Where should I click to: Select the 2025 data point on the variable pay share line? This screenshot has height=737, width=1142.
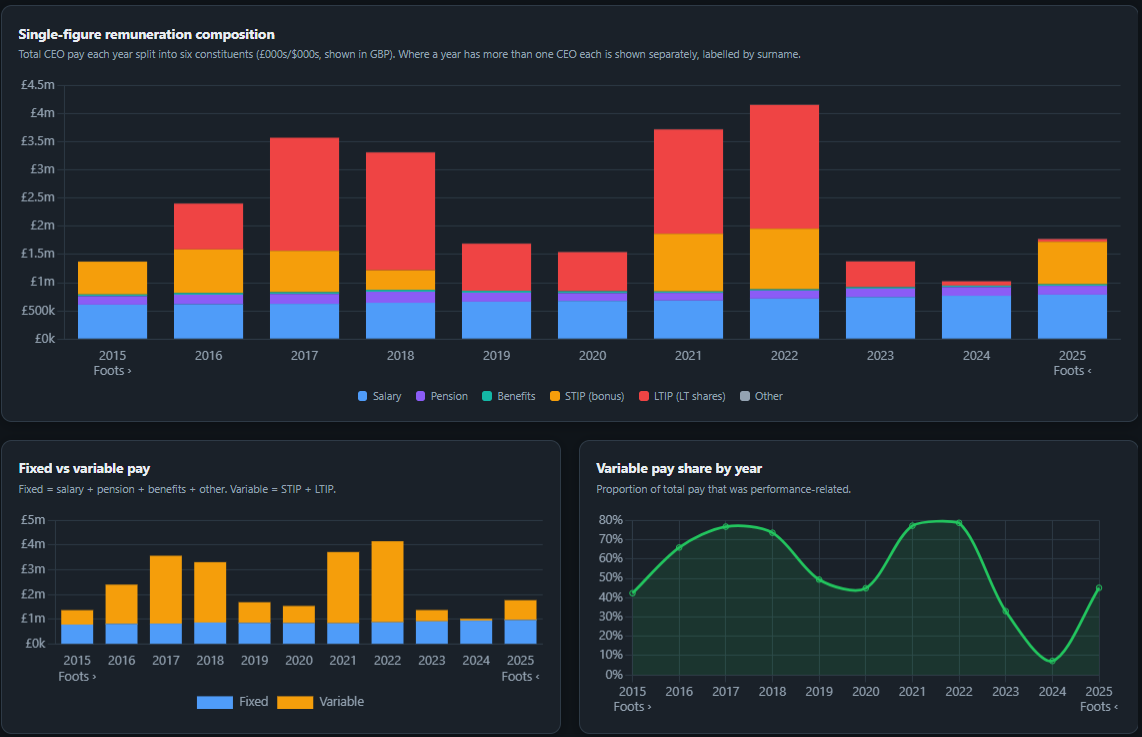pos(1099,588)
